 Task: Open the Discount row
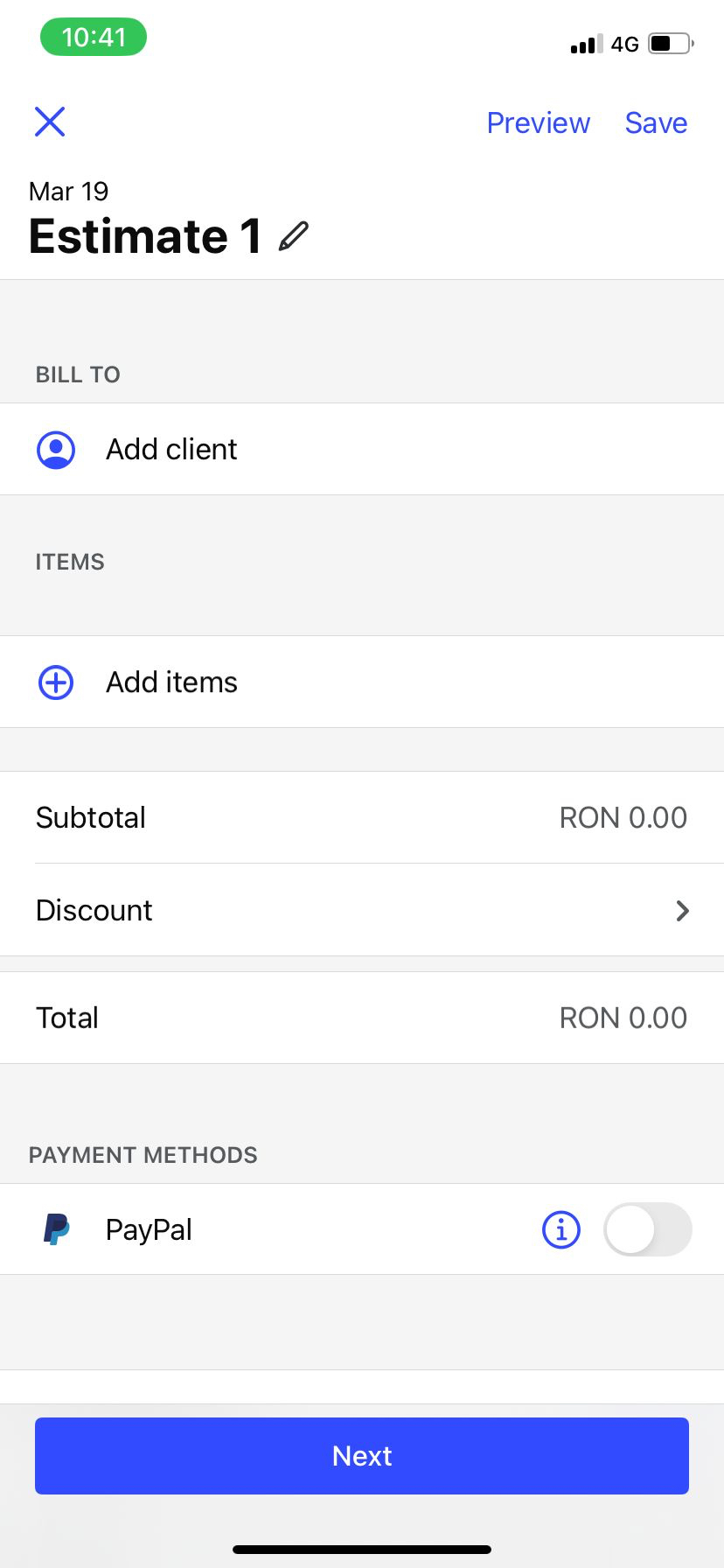(350, 911)
